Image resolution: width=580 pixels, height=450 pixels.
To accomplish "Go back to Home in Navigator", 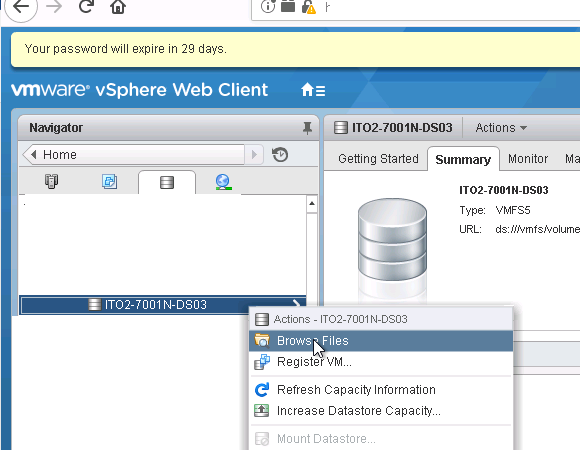I will [134, 155].
